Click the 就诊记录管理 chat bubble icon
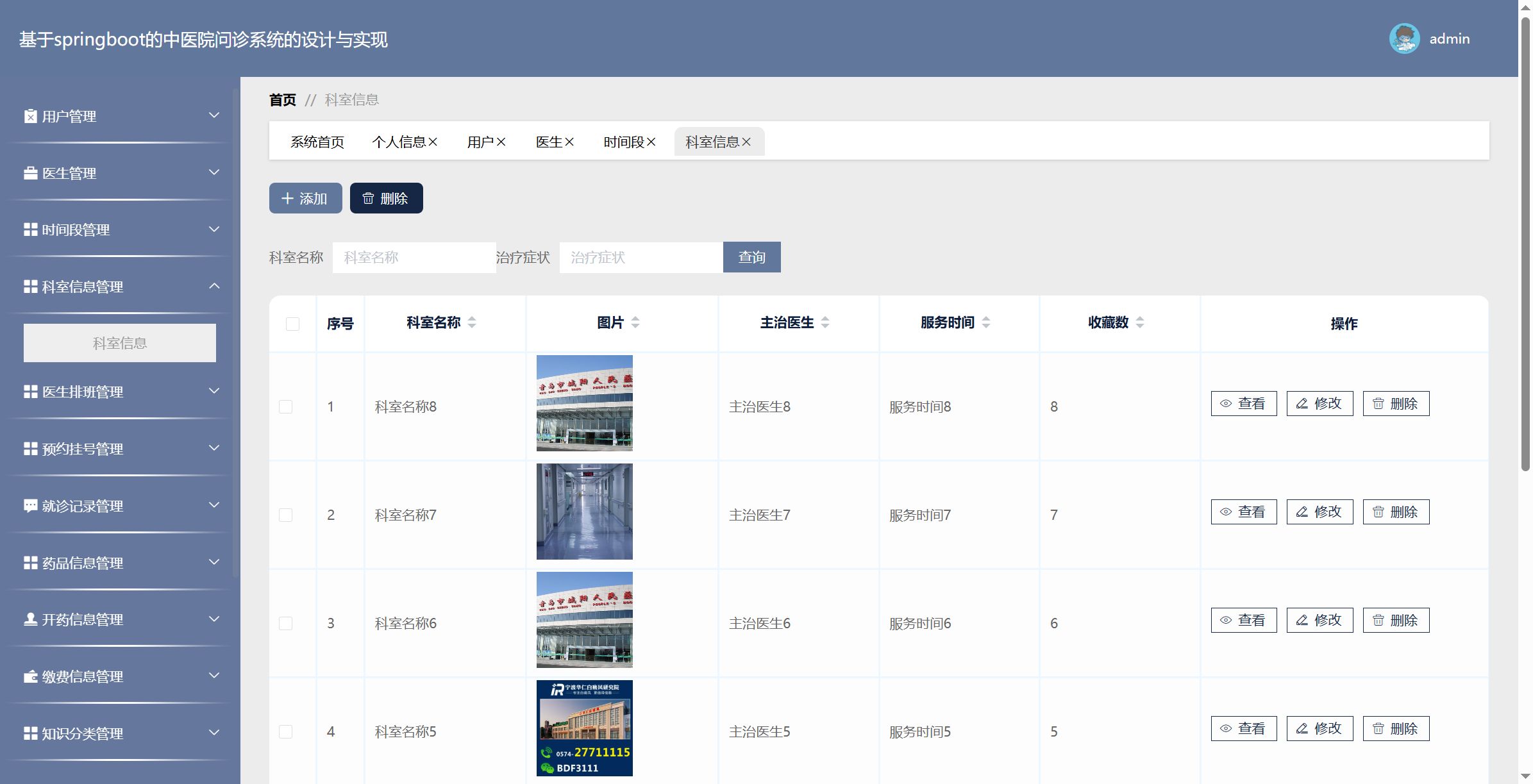 30,506
